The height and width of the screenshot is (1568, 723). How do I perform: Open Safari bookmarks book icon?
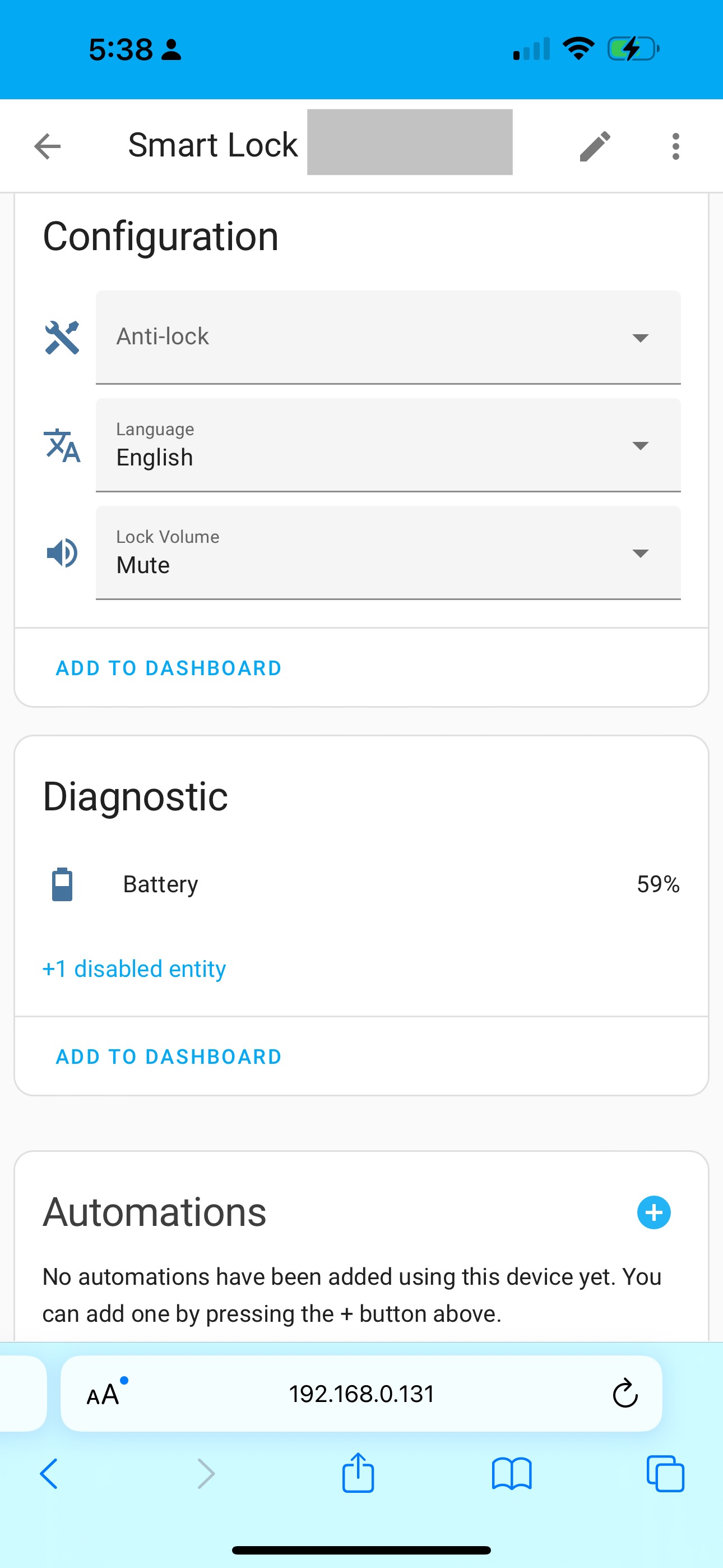[x=511, y=1474]
